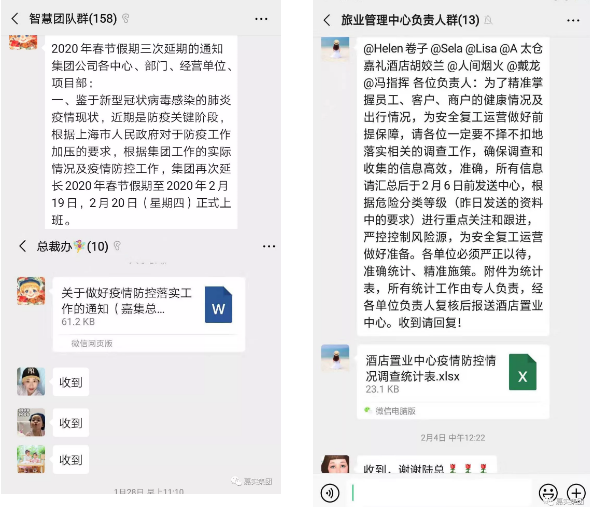The image size is (590, 507).
Task: Open the emoji sticker panel
Action: [548, 493]
